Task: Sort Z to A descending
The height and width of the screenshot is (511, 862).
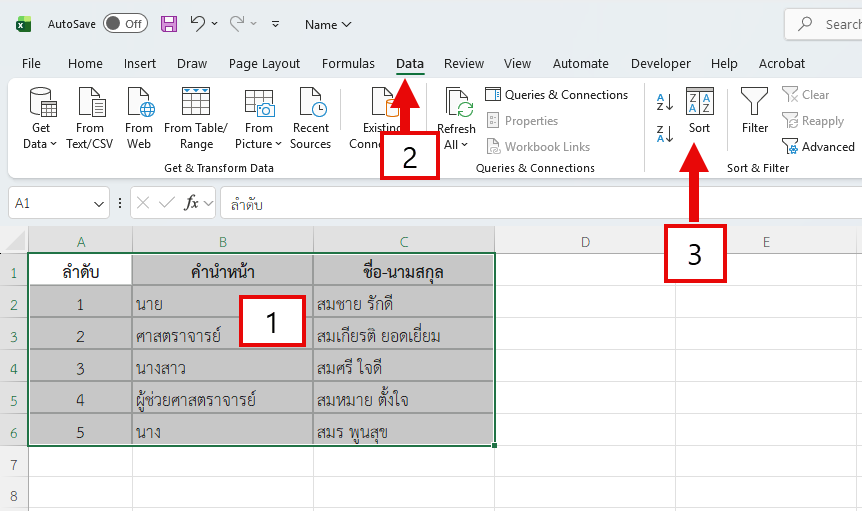Action: [x=665, y=134]
